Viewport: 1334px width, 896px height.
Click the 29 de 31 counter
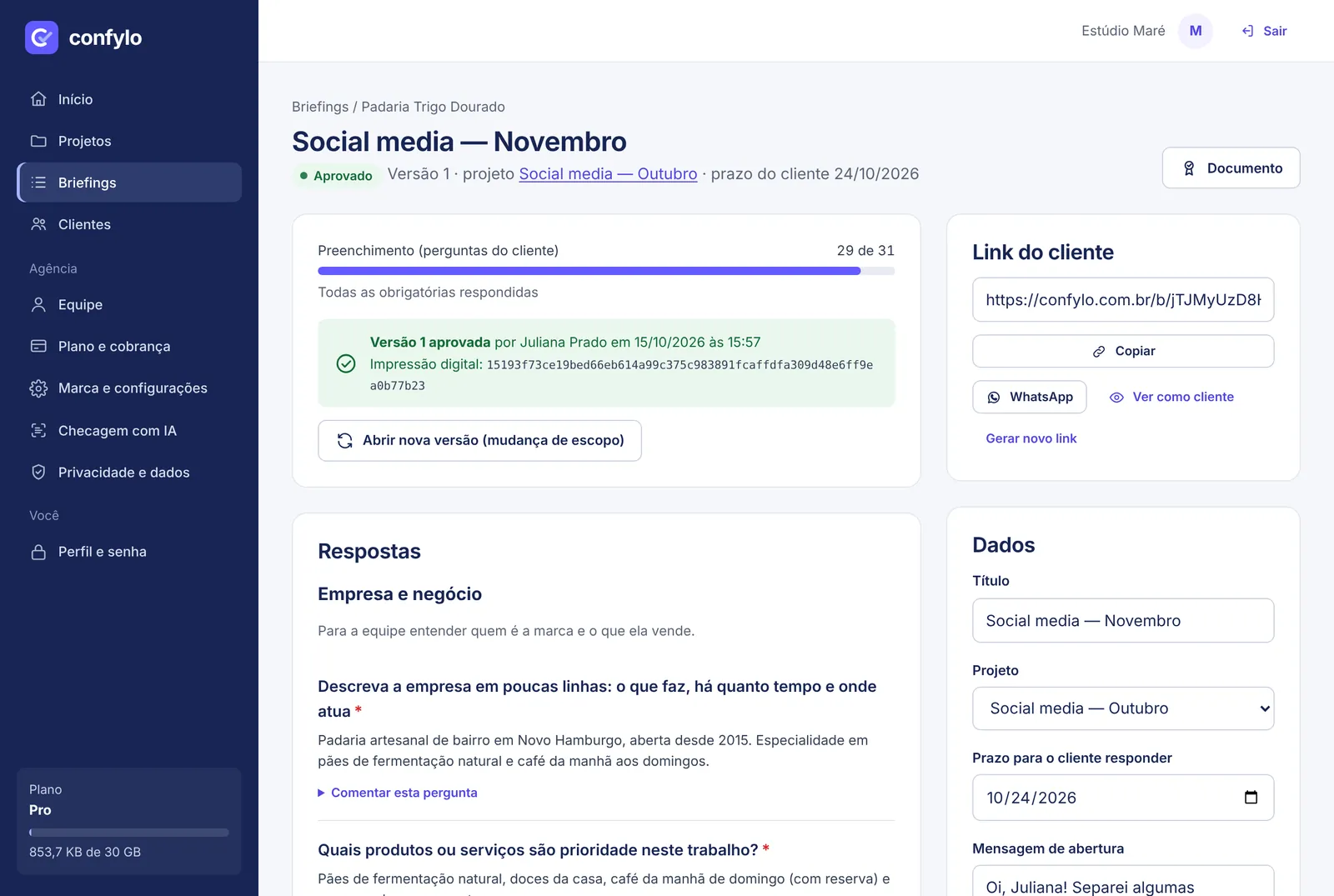[865, 251]
